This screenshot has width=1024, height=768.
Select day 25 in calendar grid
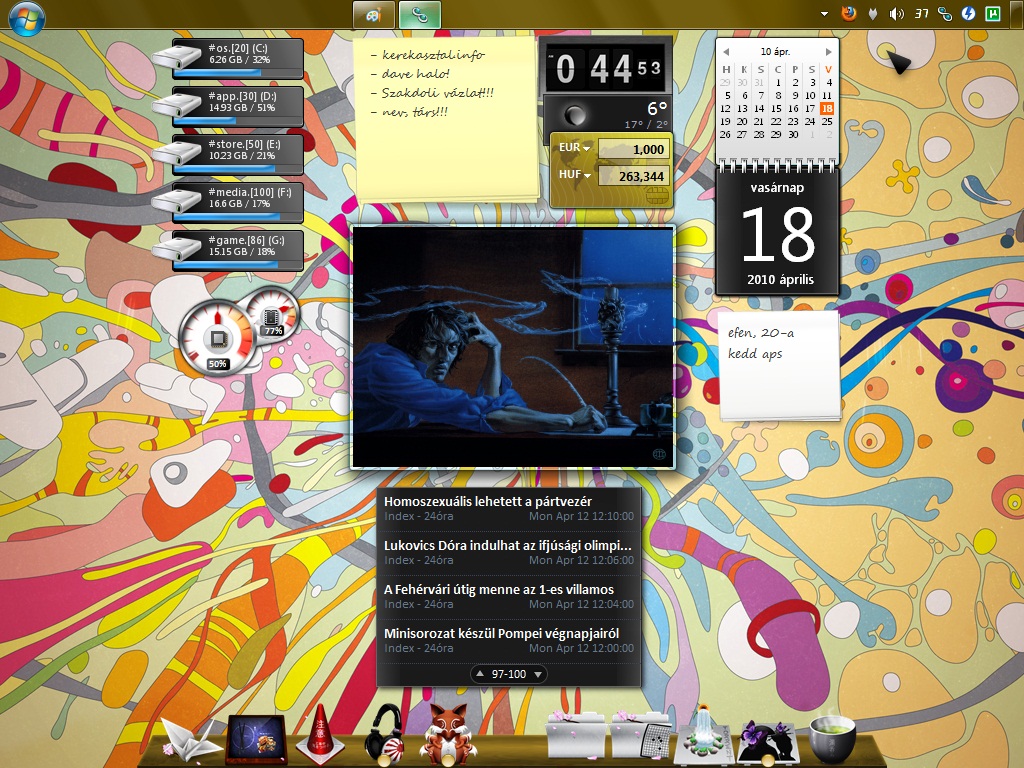tap(827, 121)
